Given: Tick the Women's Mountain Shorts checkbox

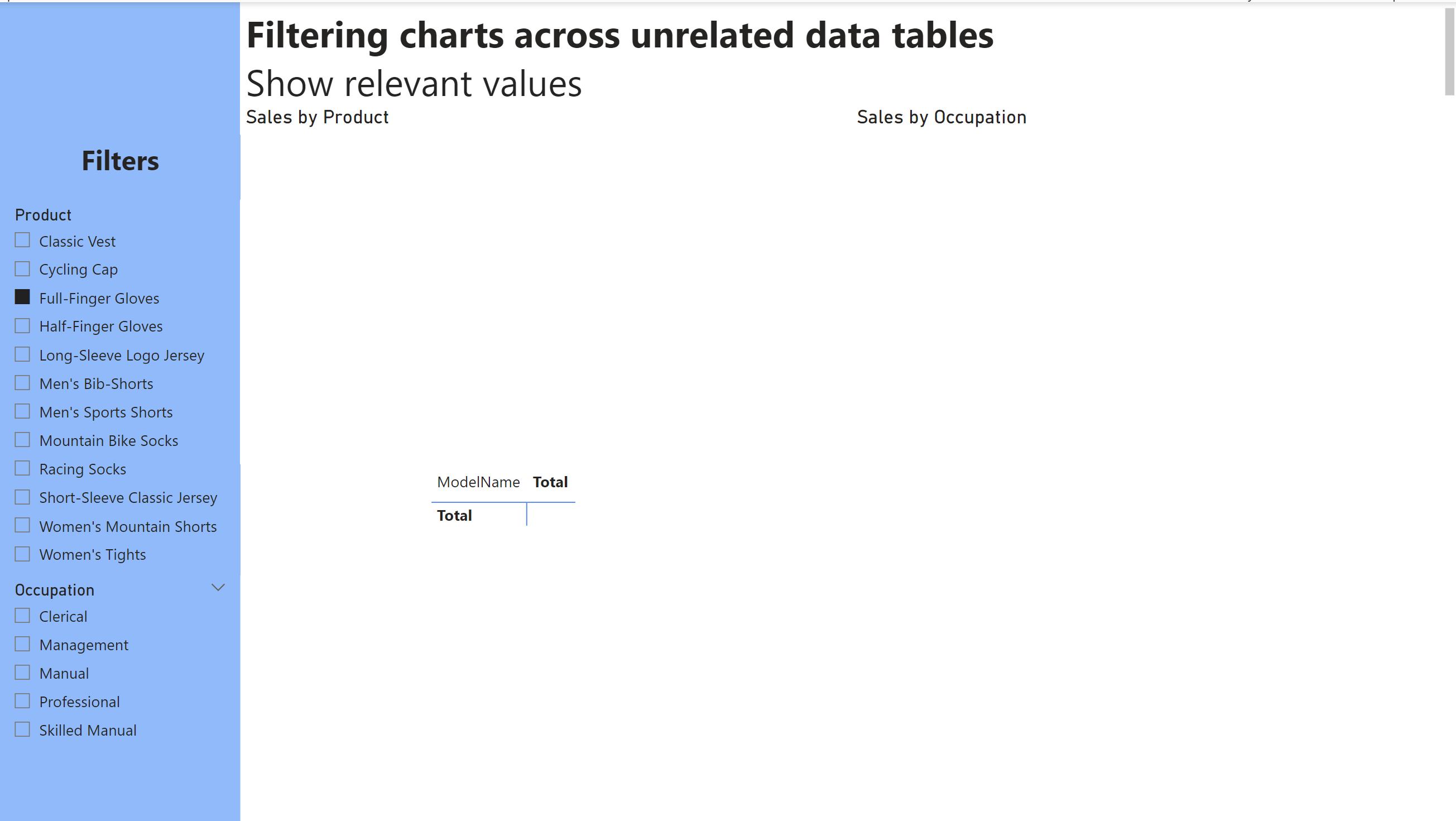Looking at the screenshot, I should click(x=22, y=525).
